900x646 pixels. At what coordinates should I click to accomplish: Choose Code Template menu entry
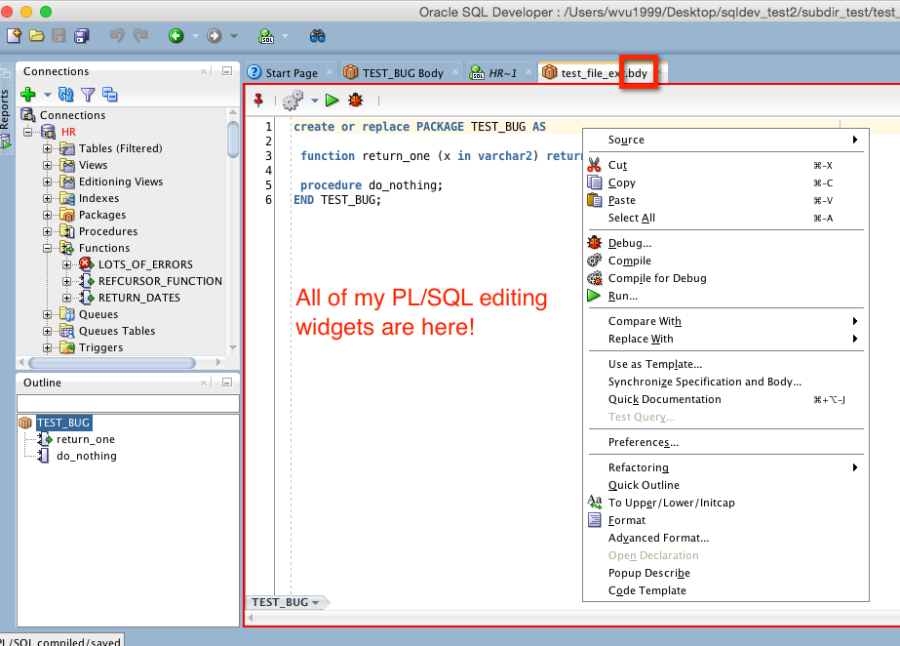point(726,590)
